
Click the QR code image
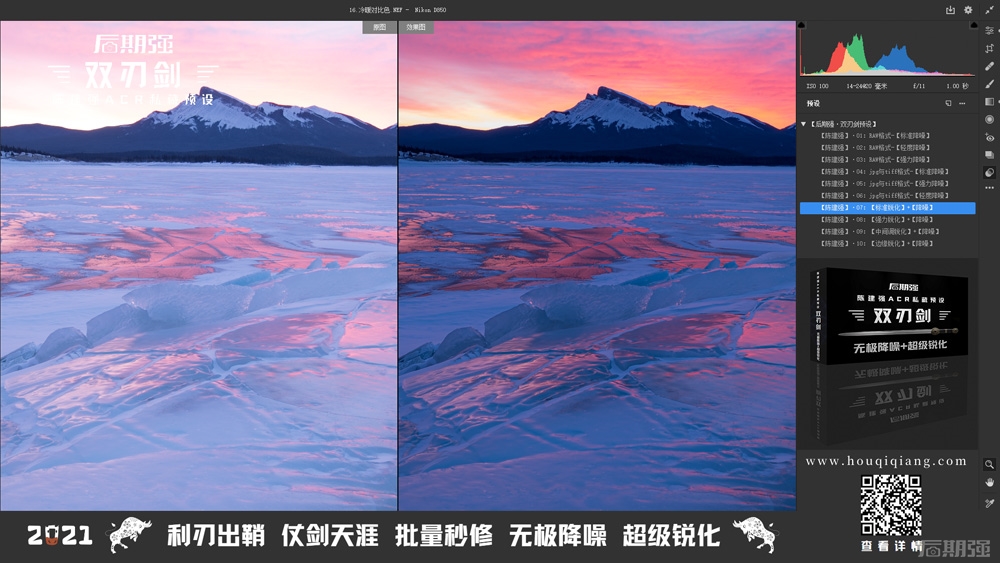coord(891,506)
